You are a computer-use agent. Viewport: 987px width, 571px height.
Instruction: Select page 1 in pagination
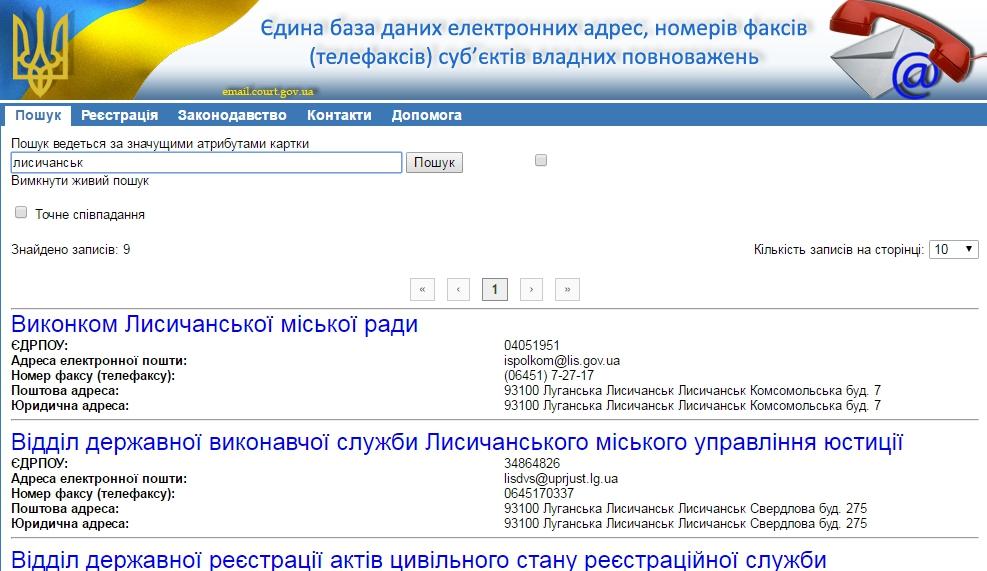[x=494, y=290]
